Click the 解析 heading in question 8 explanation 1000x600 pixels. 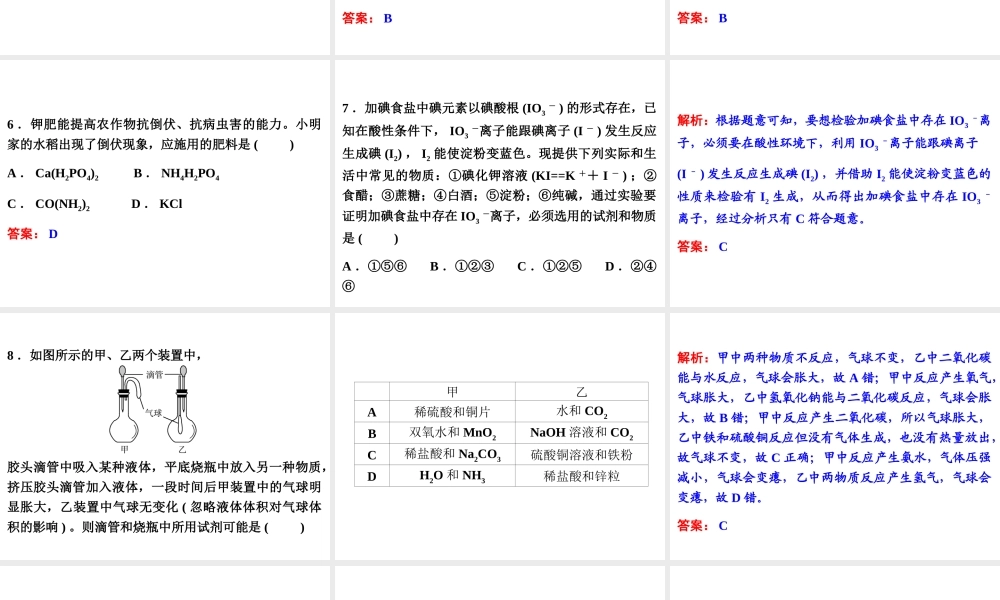(x=693, y=358)
